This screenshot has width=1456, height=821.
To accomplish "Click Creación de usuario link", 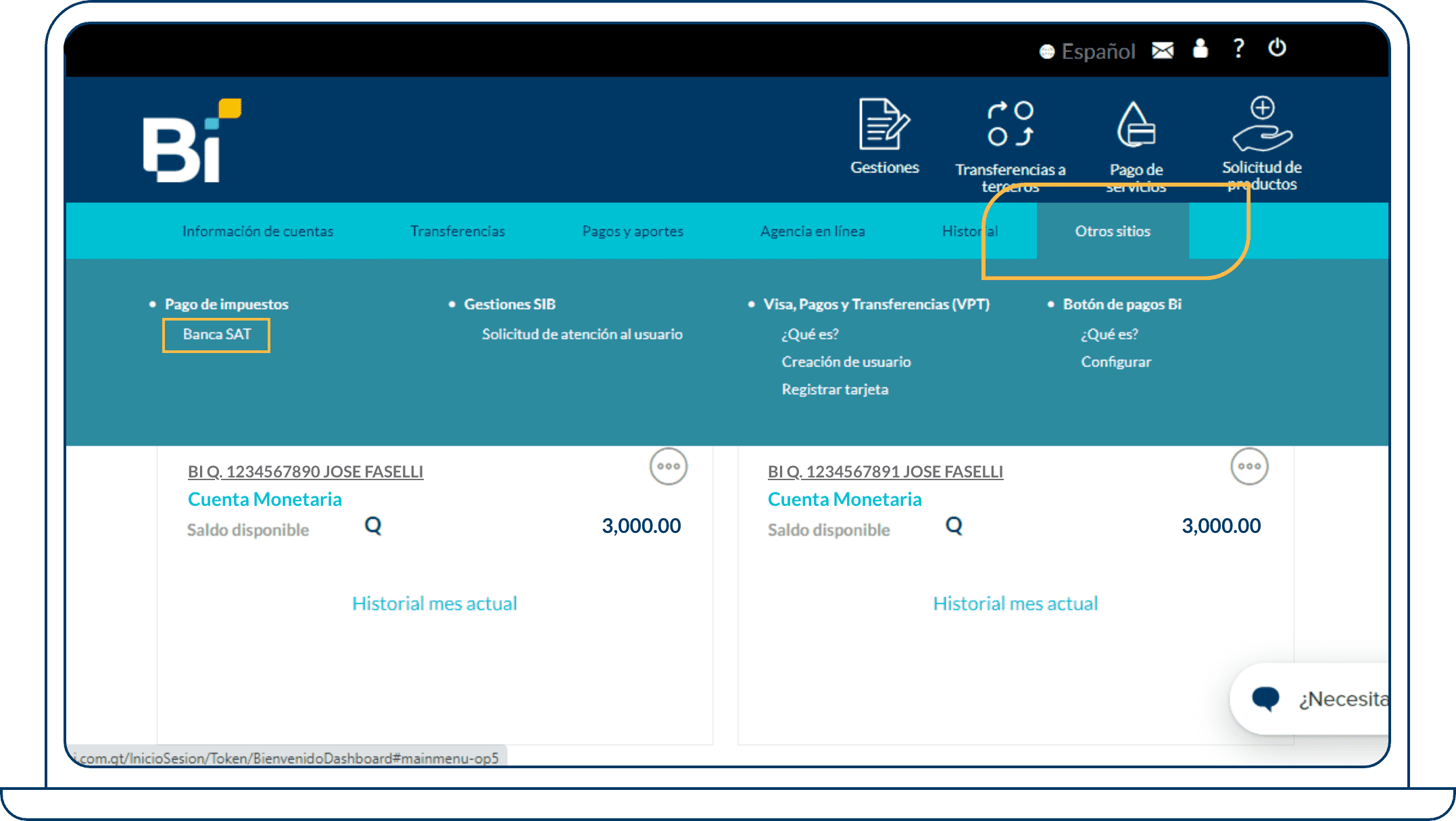I will point(846,362).
